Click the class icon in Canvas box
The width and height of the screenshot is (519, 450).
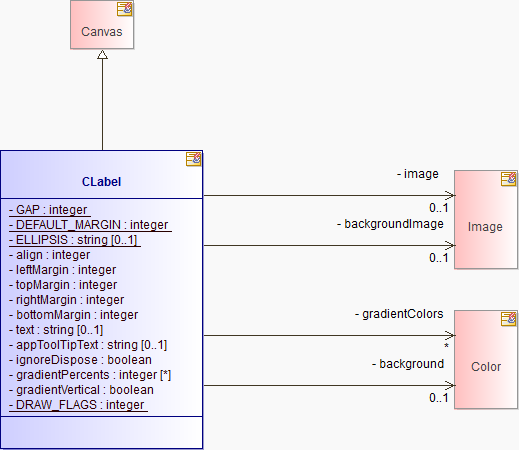tap(124, 9)
